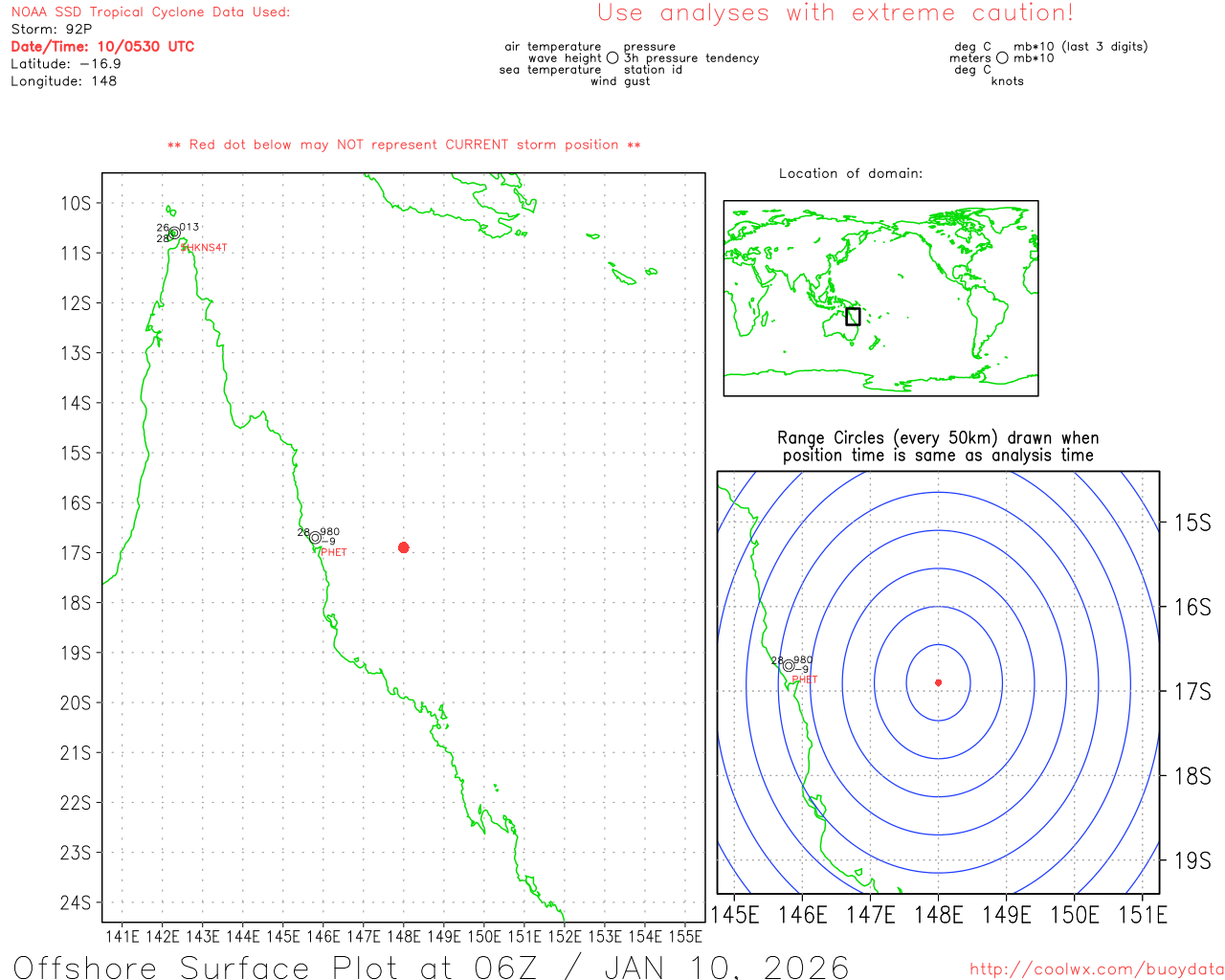Click the 148E longitude label on main map axis
This screenshot has height=980, width=1225.
[404, 936]
